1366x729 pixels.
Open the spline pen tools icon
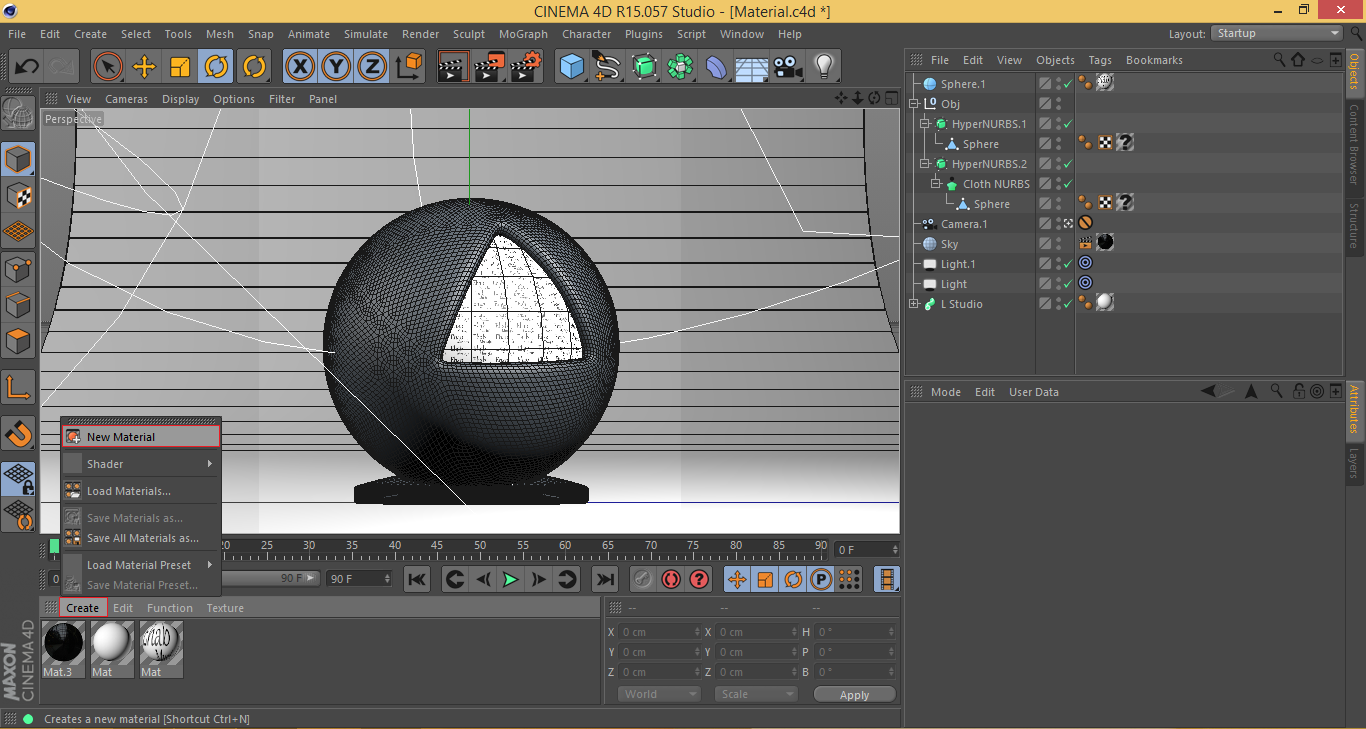point(608,67)
